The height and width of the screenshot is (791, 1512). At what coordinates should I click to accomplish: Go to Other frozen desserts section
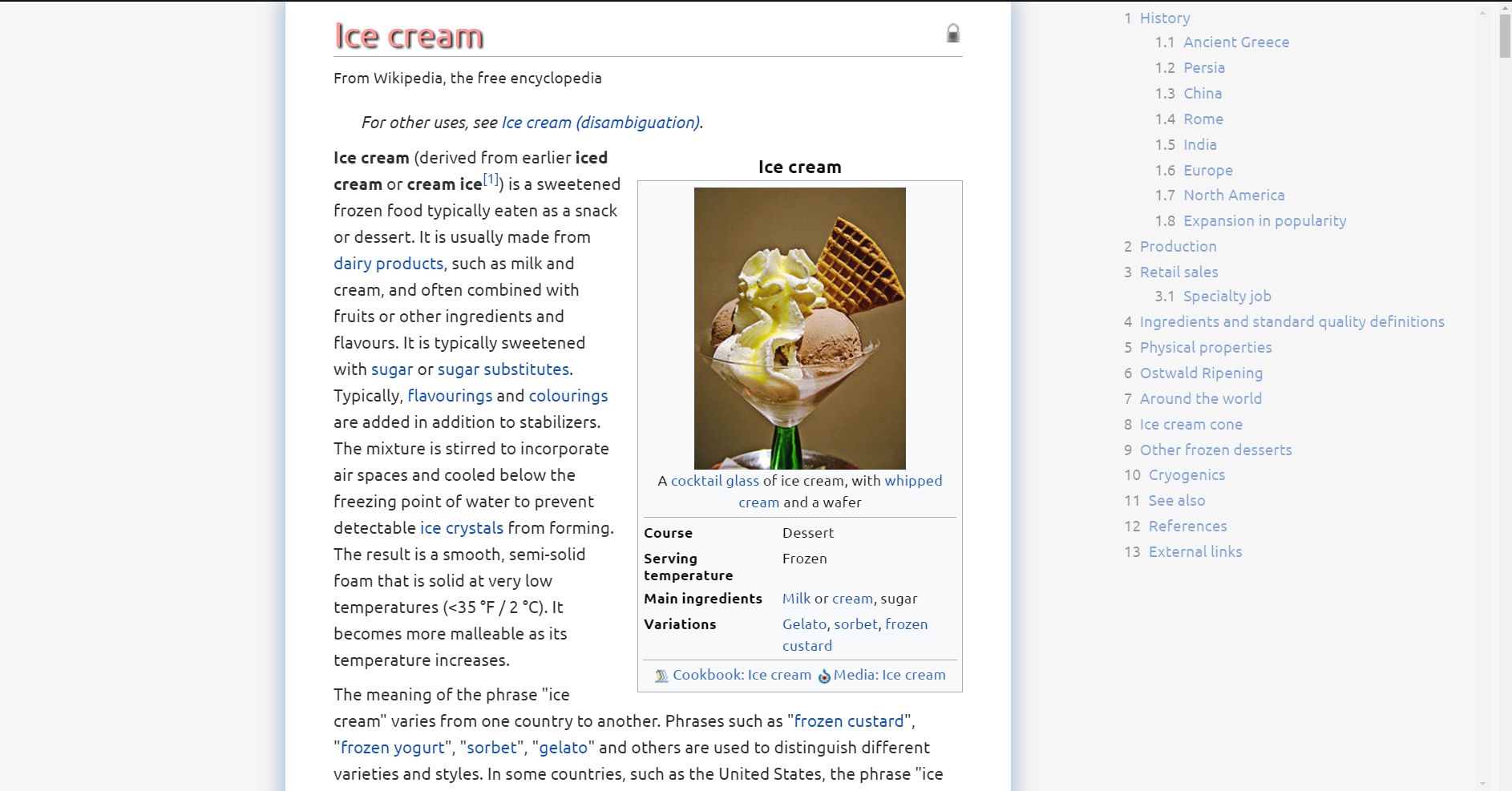coord(1215,450)
